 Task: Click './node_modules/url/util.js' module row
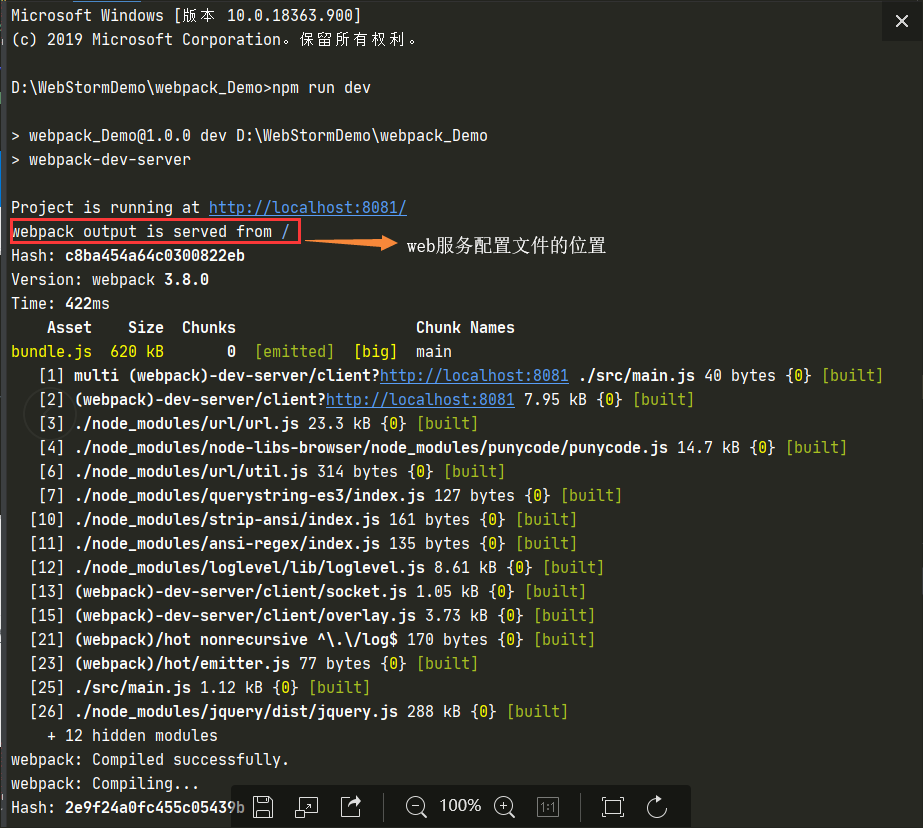click(x=272, y=472)
